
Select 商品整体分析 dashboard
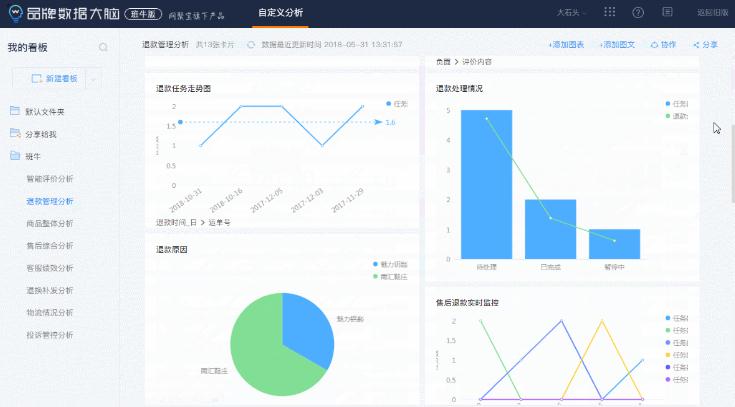(x=50, y=223)
